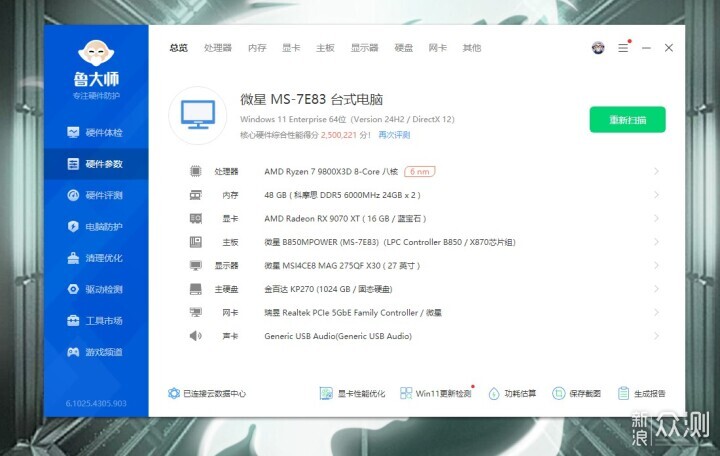Switch to the 网卡 tab
This screenshot has height=456, width=720.
pyautogui.click(x=438, y=48)
